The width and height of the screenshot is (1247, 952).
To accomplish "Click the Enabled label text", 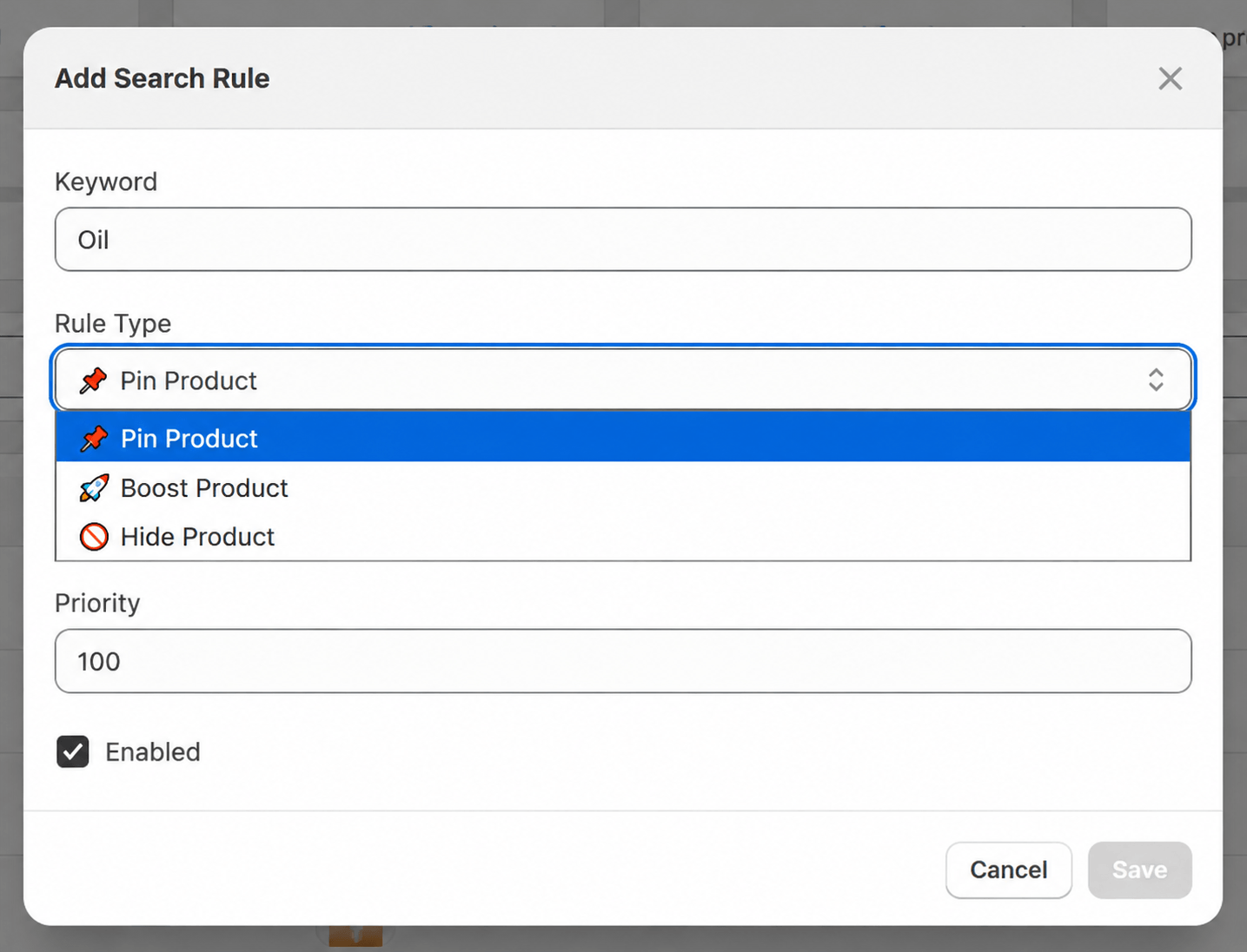I will pyautogui.click(x=153, y=751).
